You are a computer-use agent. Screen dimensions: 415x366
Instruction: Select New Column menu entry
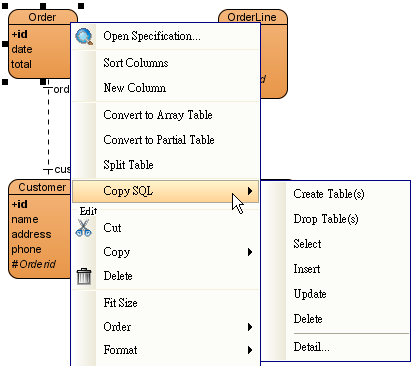tap(166, 88)
